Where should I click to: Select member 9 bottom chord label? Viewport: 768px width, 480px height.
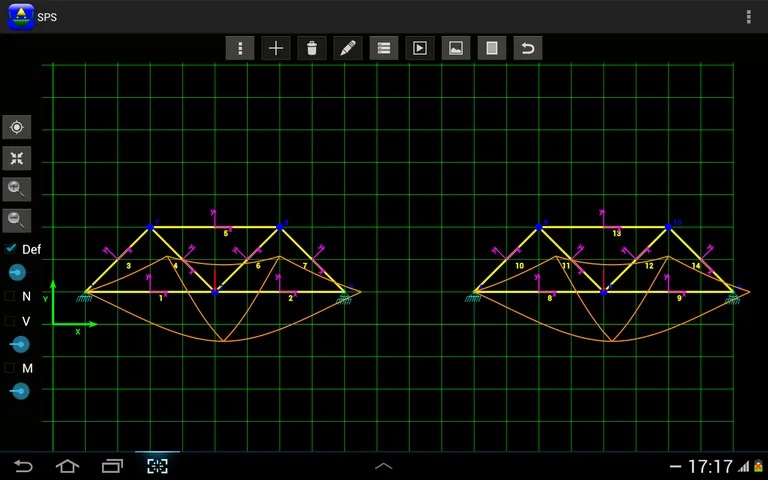679,298
